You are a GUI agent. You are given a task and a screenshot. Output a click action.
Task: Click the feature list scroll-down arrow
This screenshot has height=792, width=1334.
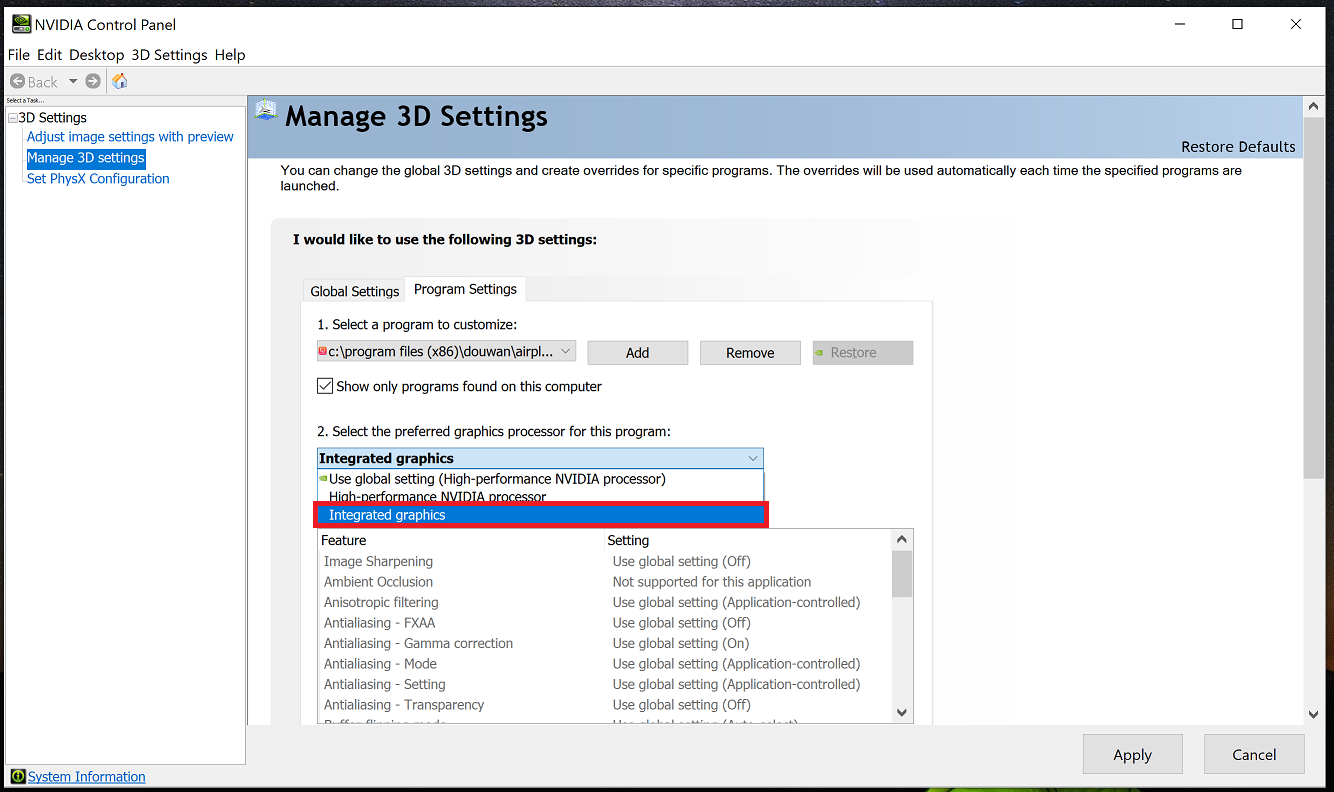coord(901,712)
